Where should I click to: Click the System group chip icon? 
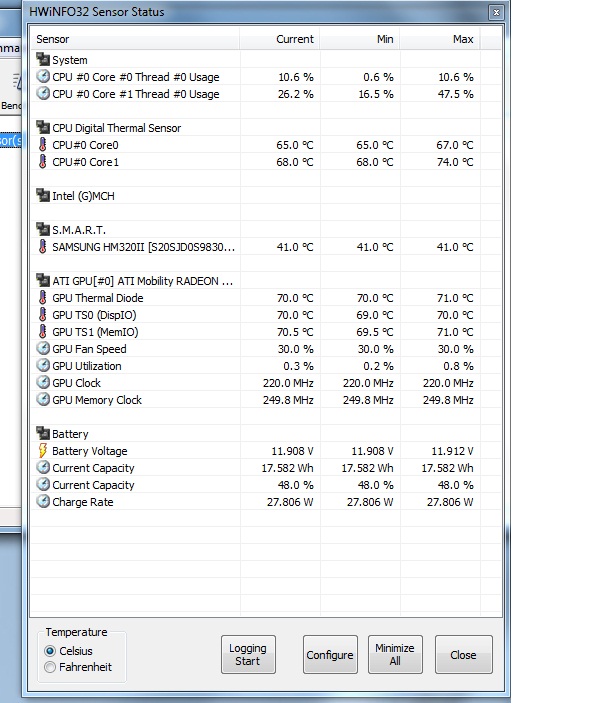click(x=43, y=60)
